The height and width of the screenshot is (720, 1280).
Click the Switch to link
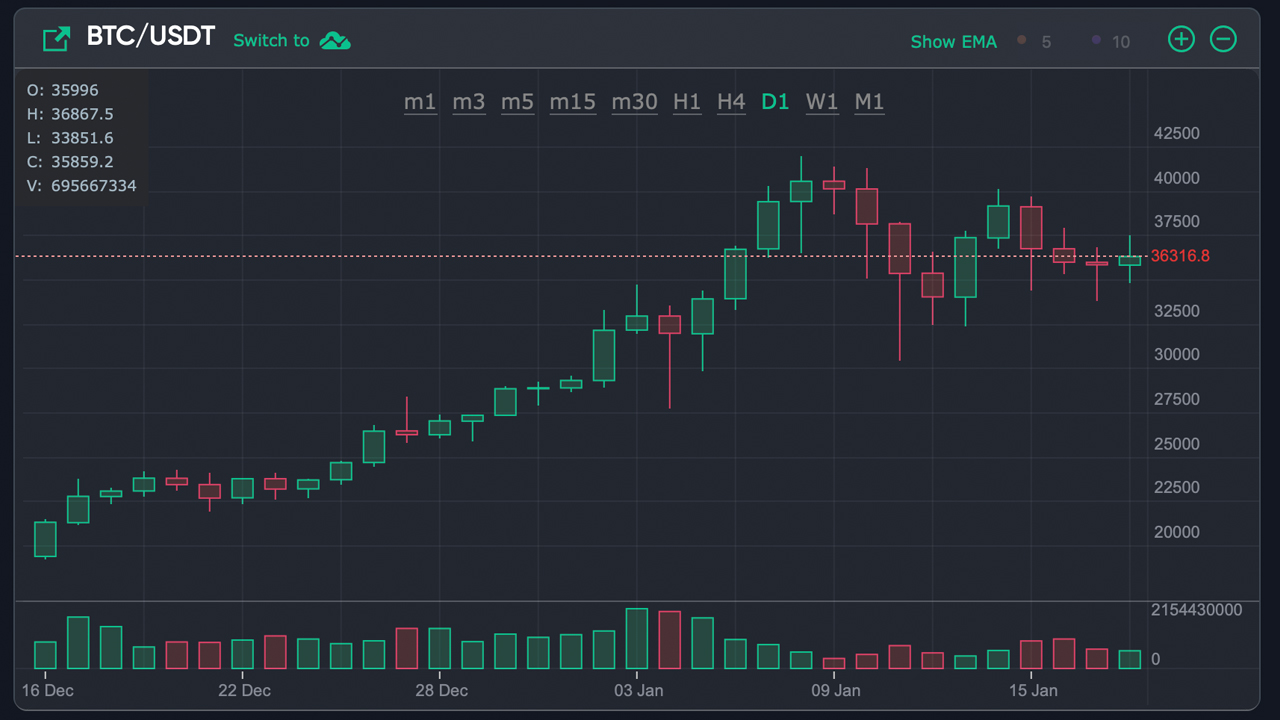coord(271,40)
